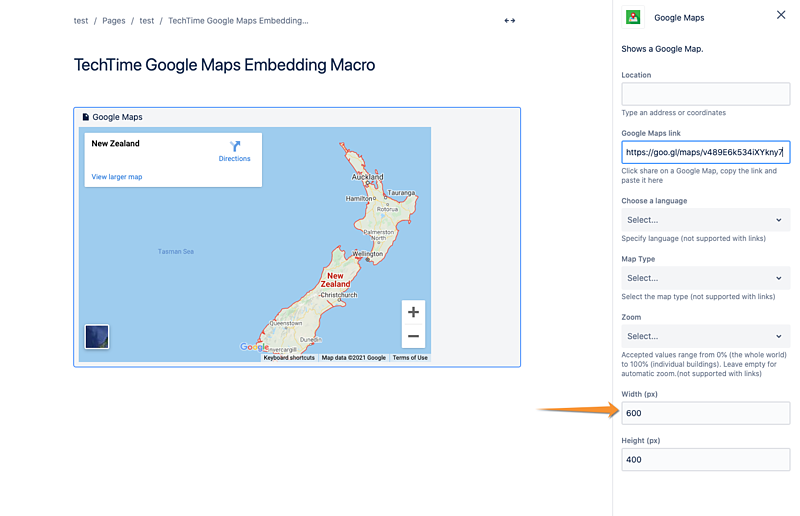
Task: Click the Dunedin label on the map
Action: (x=311, y=339)
